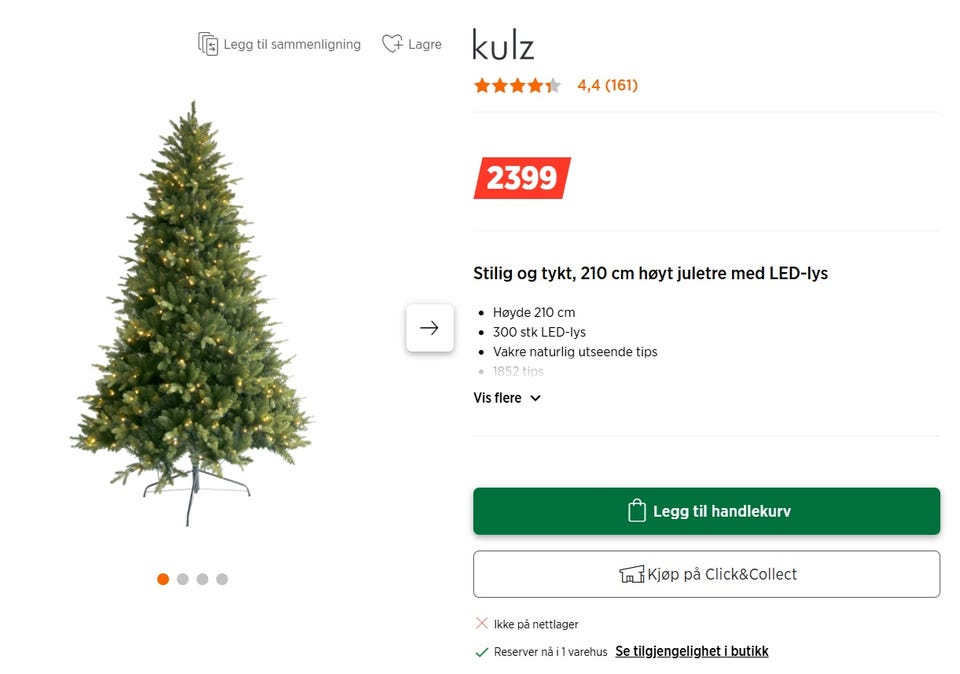Click the compare icon beside Legg til sammenligning
The image size is (960, 674).
[208, 44]
